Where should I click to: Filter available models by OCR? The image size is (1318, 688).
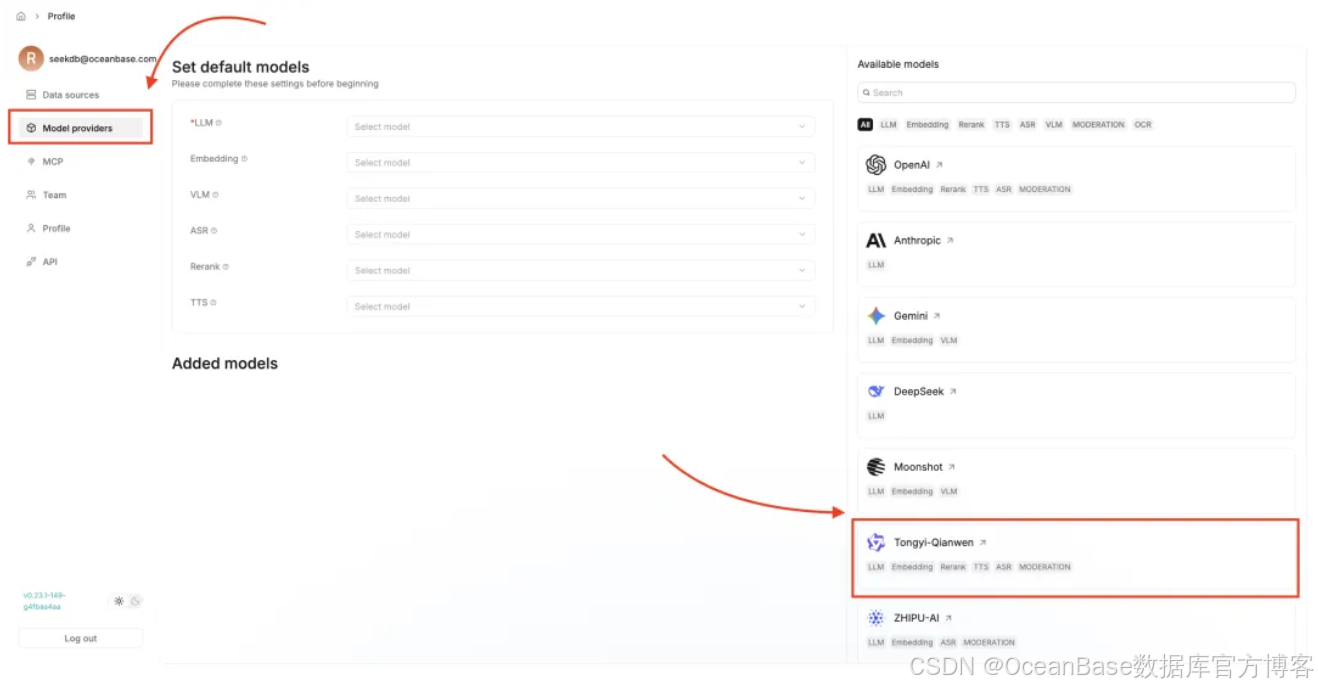(x=1143, y=125)
